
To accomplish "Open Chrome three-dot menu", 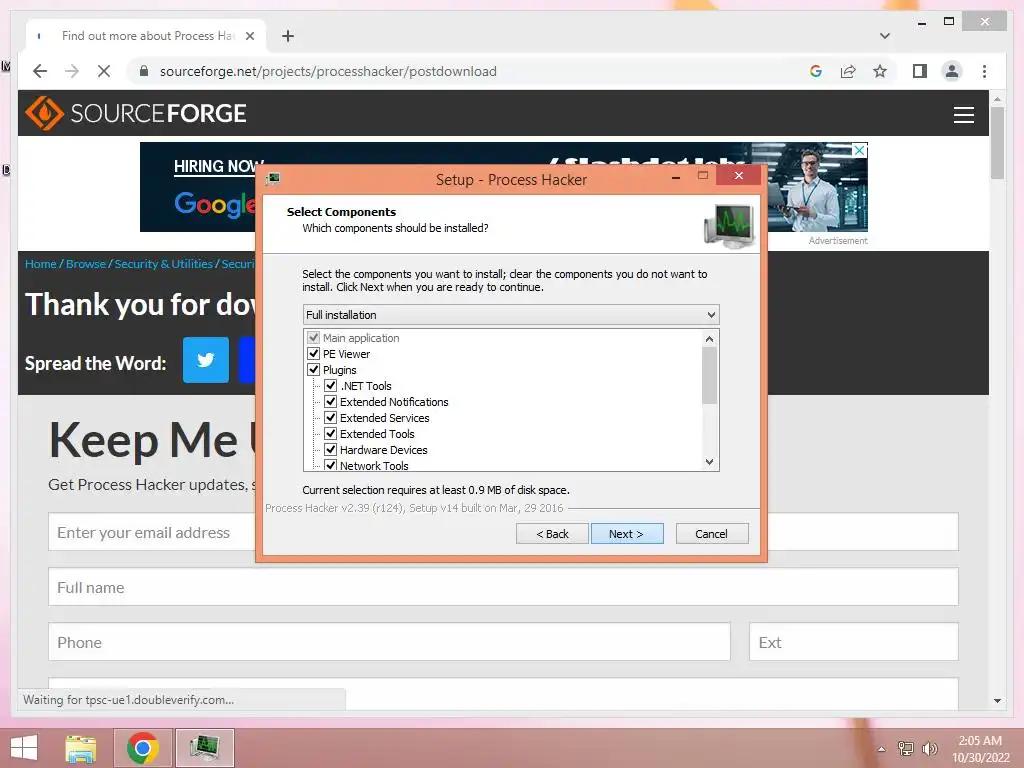I will [984, 71].
